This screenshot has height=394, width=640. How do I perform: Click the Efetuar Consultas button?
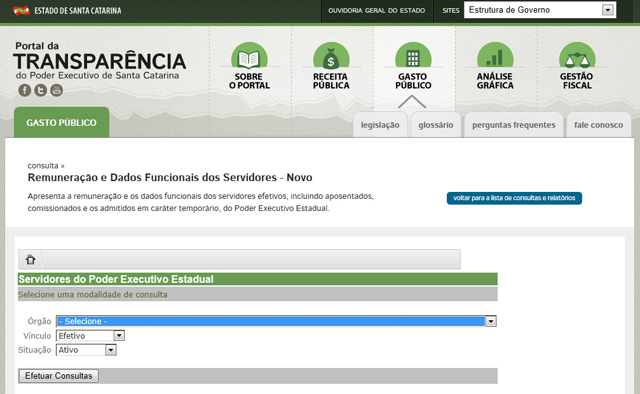(58, 376)
